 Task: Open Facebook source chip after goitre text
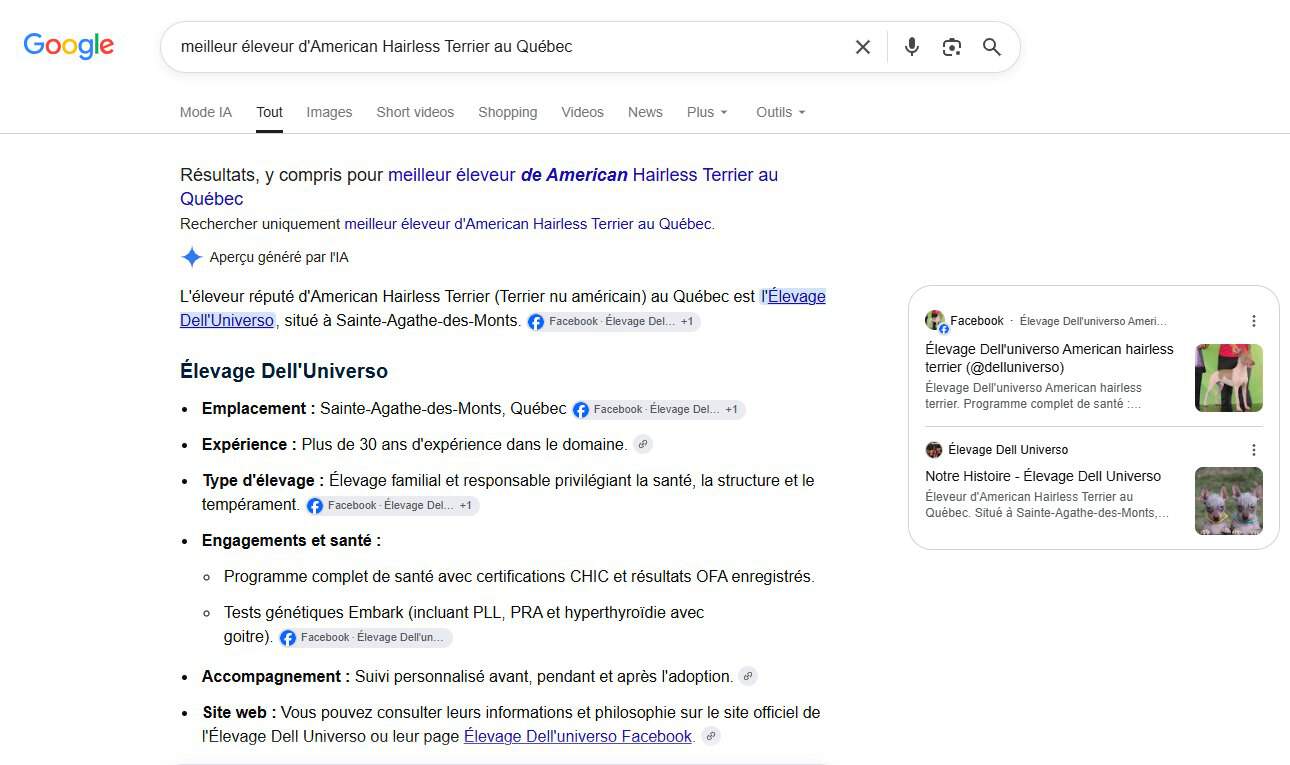(x=365, y=637)
